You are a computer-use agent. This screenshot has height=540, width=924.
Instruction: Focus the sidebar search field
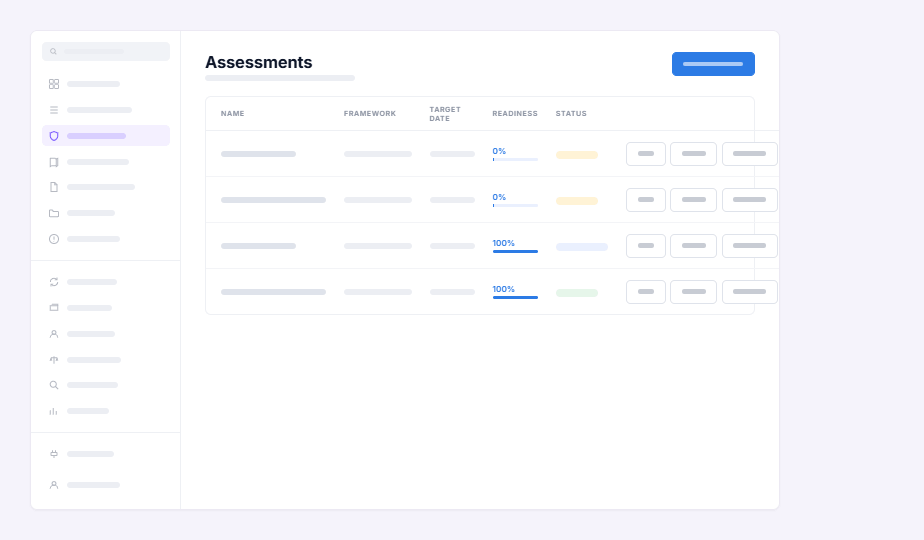point(106,51)
